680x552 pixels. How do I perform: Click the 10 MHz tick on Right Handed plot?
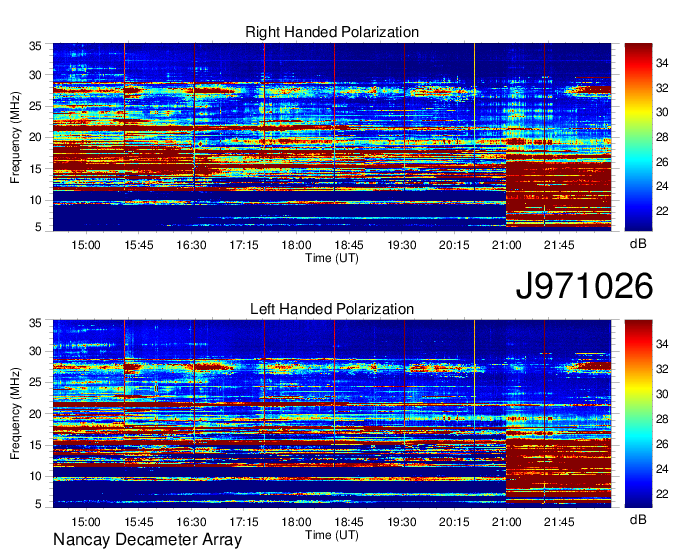pos(35,200)
